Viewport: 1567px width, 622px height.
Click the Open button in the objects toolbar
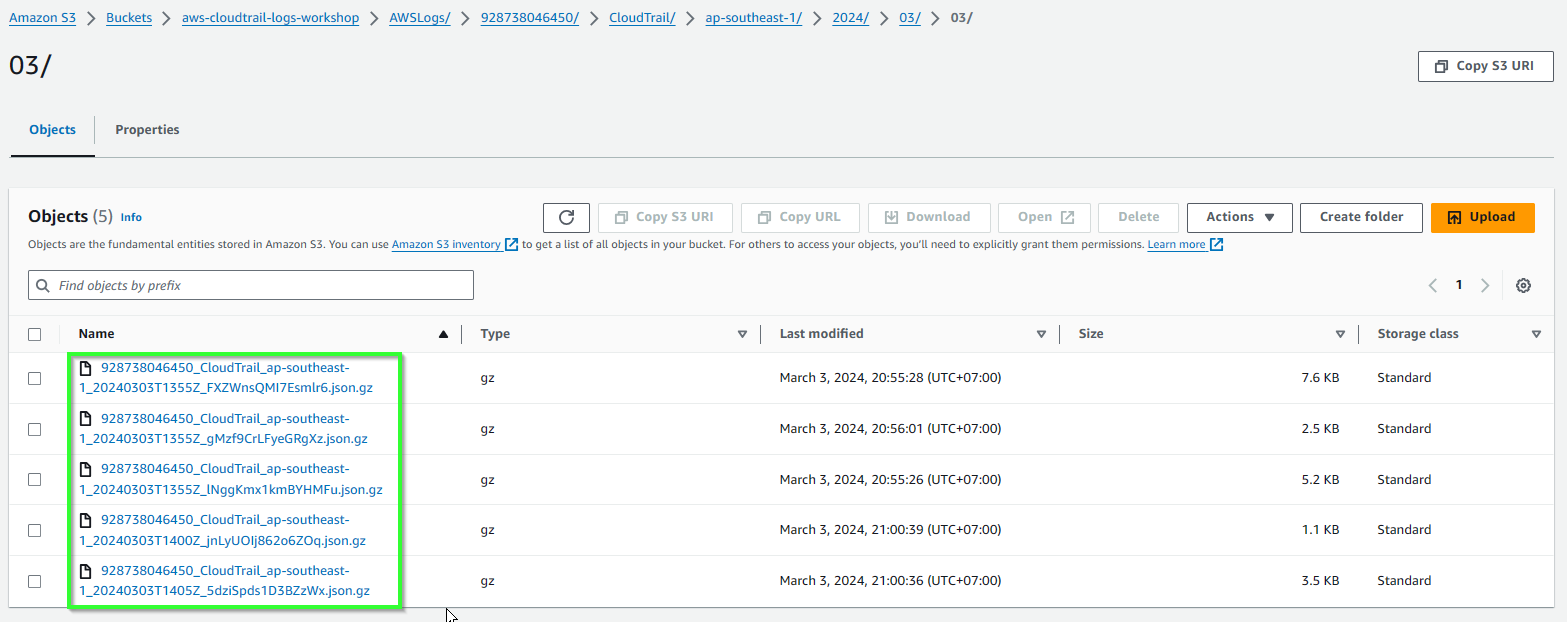click(x=1044, y=217)
